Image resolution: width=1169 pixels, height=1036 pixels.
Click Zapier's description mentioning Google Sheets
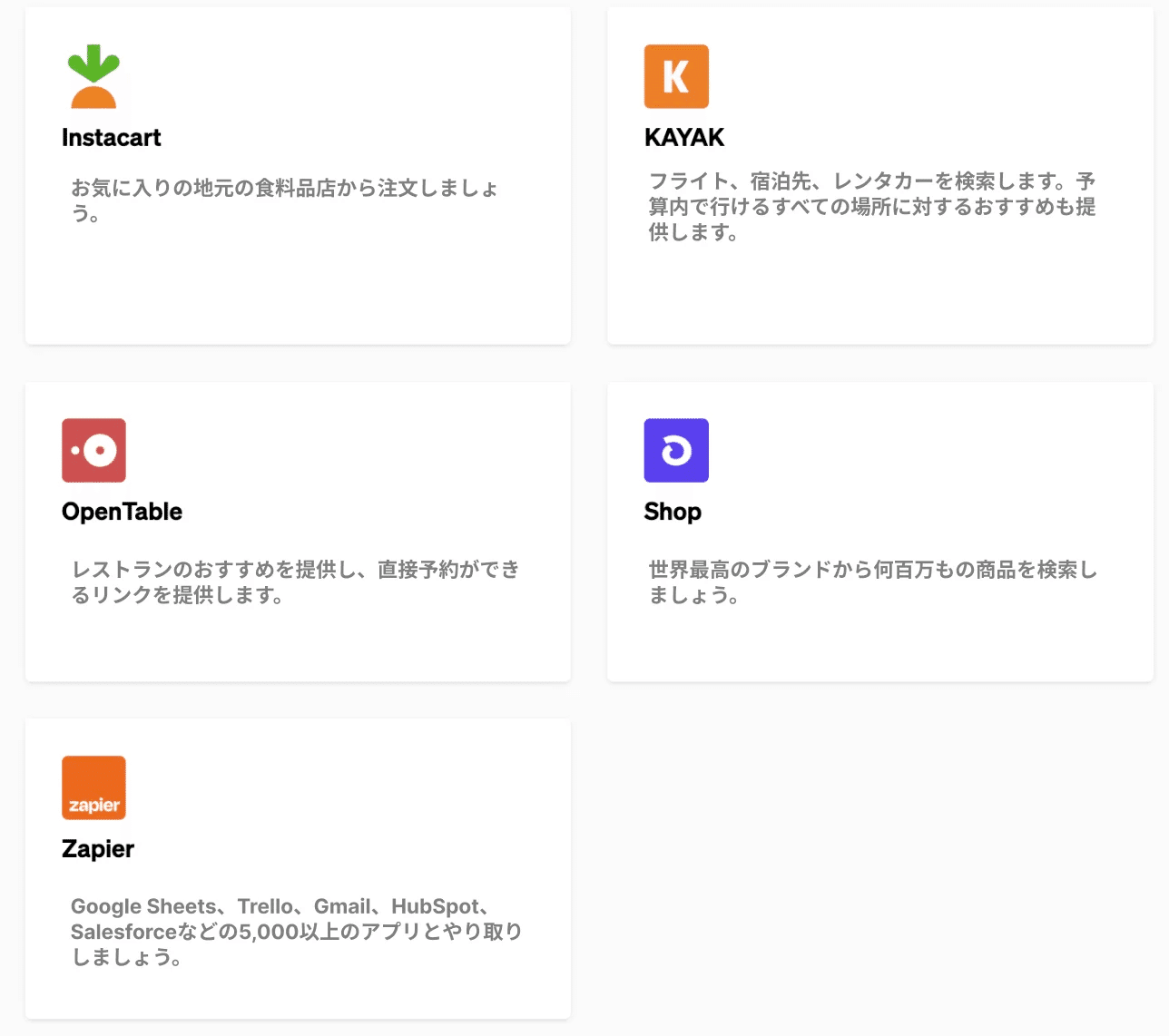click(x=296, y=931)
